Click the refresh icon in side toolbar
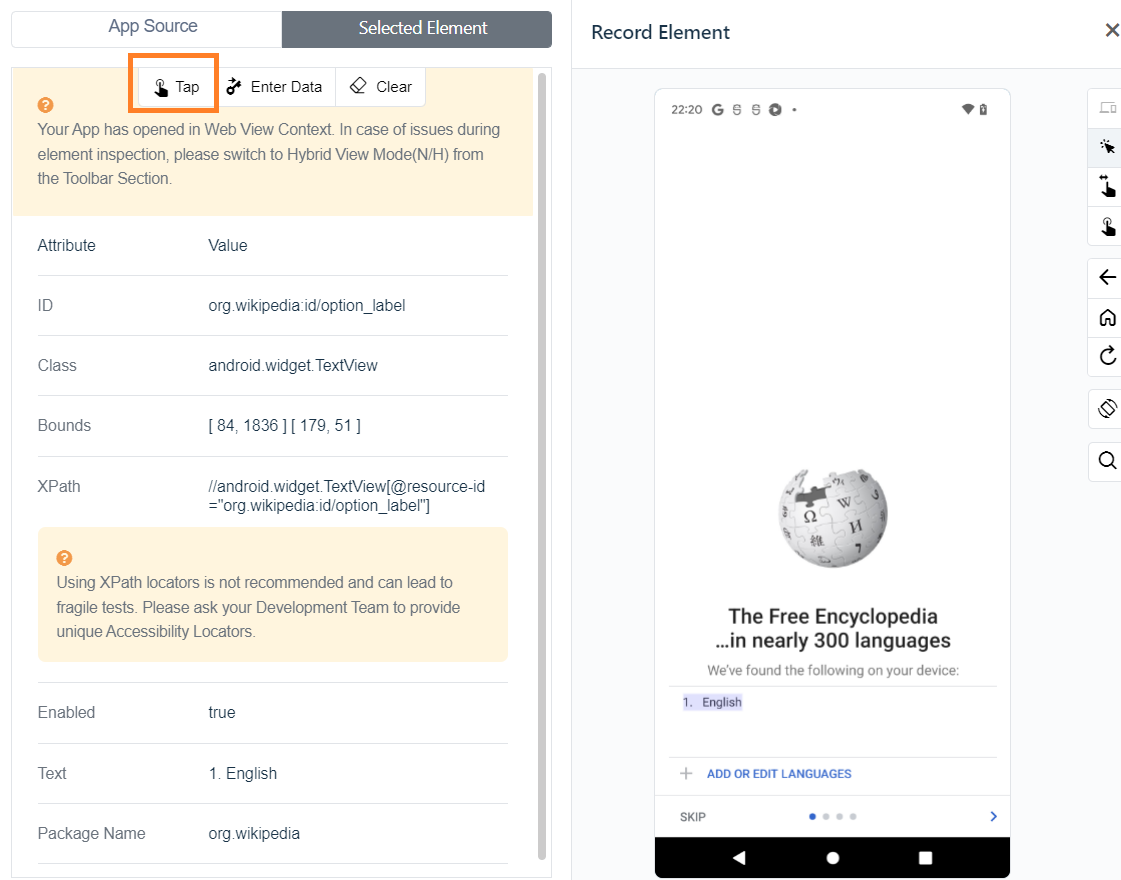 [1107, 355]
